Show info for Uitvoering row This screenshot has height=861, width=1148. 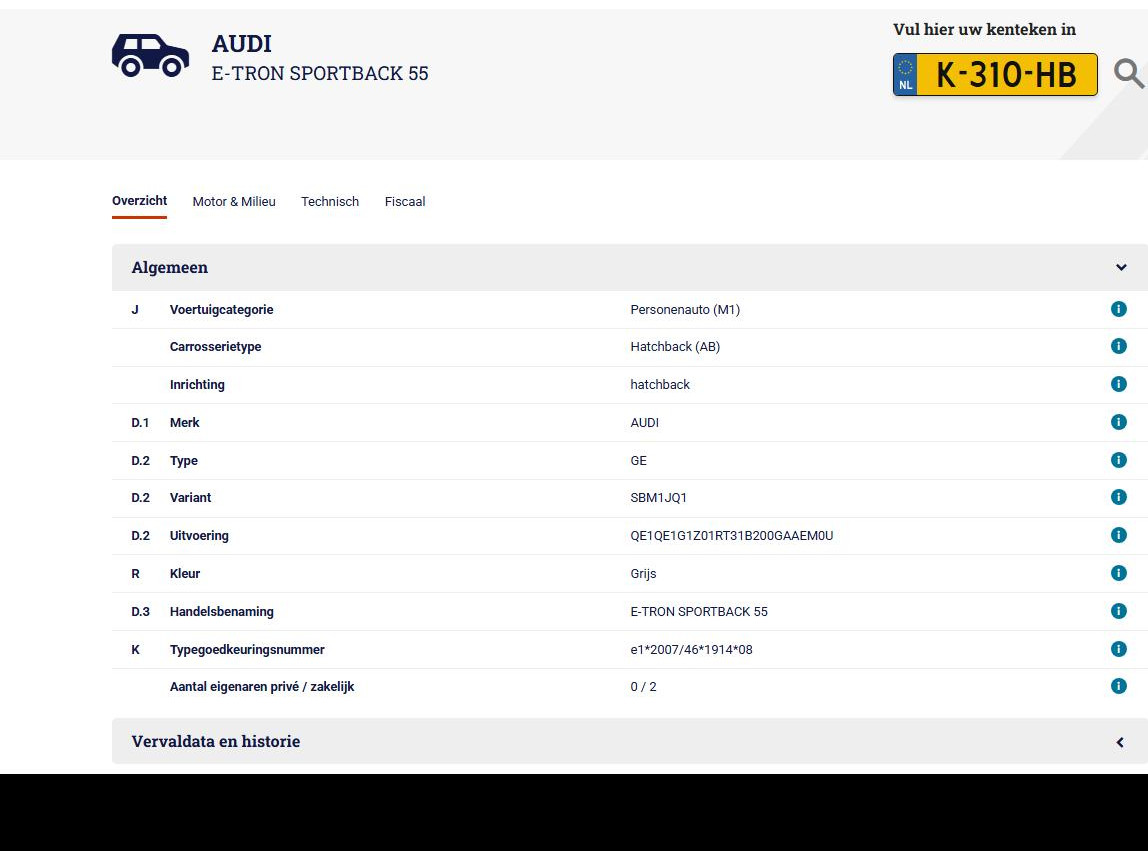[1119, 535]
